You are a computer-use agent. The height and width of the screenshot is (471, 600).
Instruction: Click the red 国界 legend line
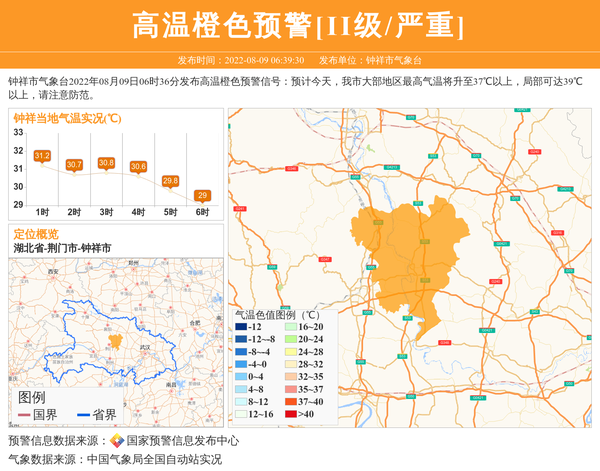click(22, 415)
